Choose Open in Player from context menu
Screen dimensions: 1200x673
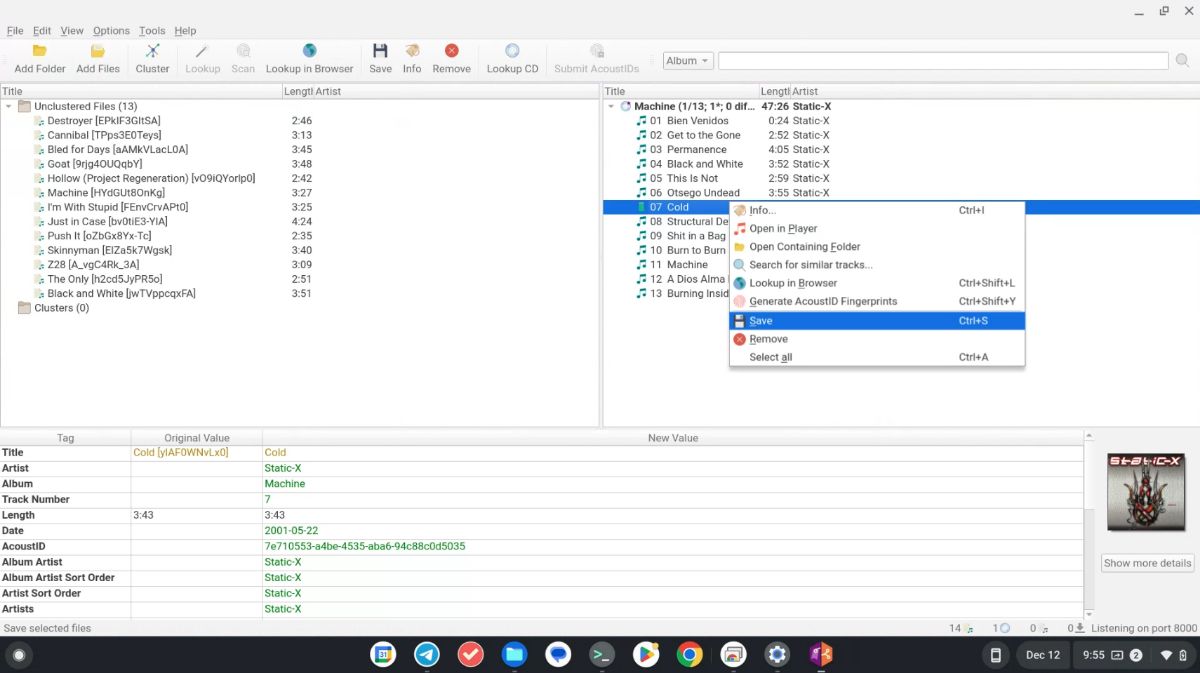(783, 228)
